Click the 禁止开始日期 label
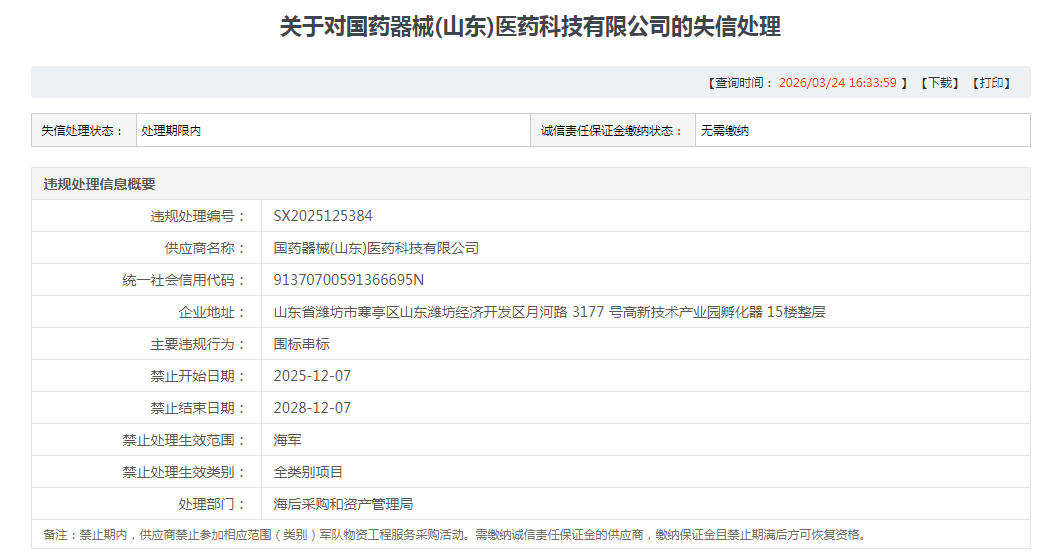The height and width of the screenshot is (557, 1040). click(x=198, y=376)
